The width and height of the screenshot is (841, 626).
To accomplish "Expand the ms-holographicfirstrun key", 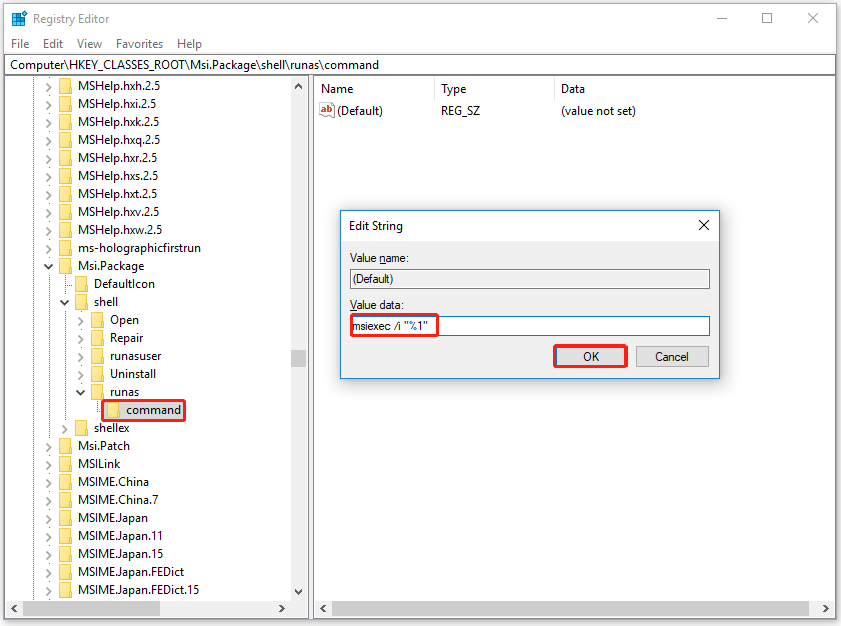I will point(48,247).
